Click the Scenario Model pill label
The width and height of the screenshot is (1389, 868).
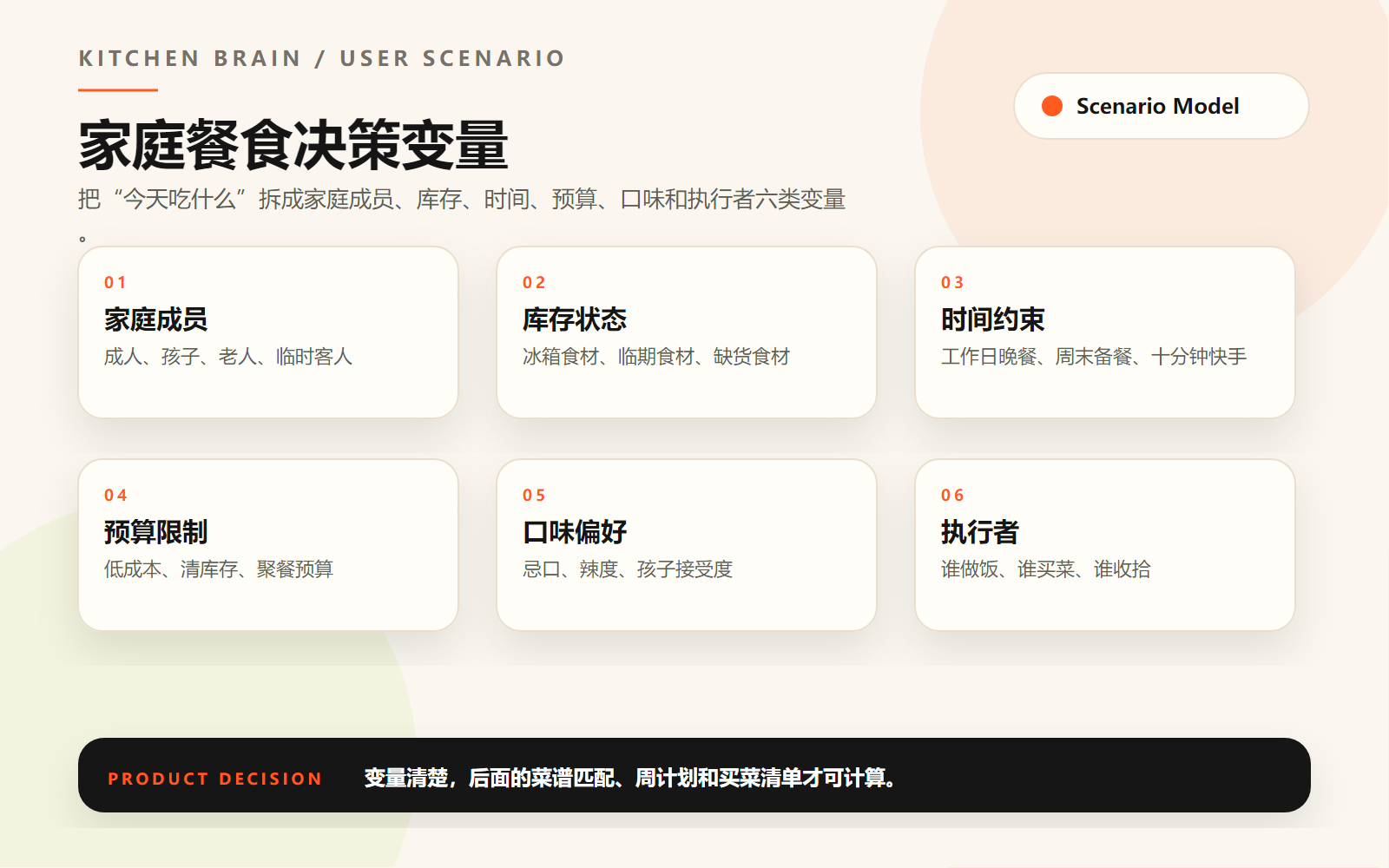pyautogui.click(x=1157, y=106)
